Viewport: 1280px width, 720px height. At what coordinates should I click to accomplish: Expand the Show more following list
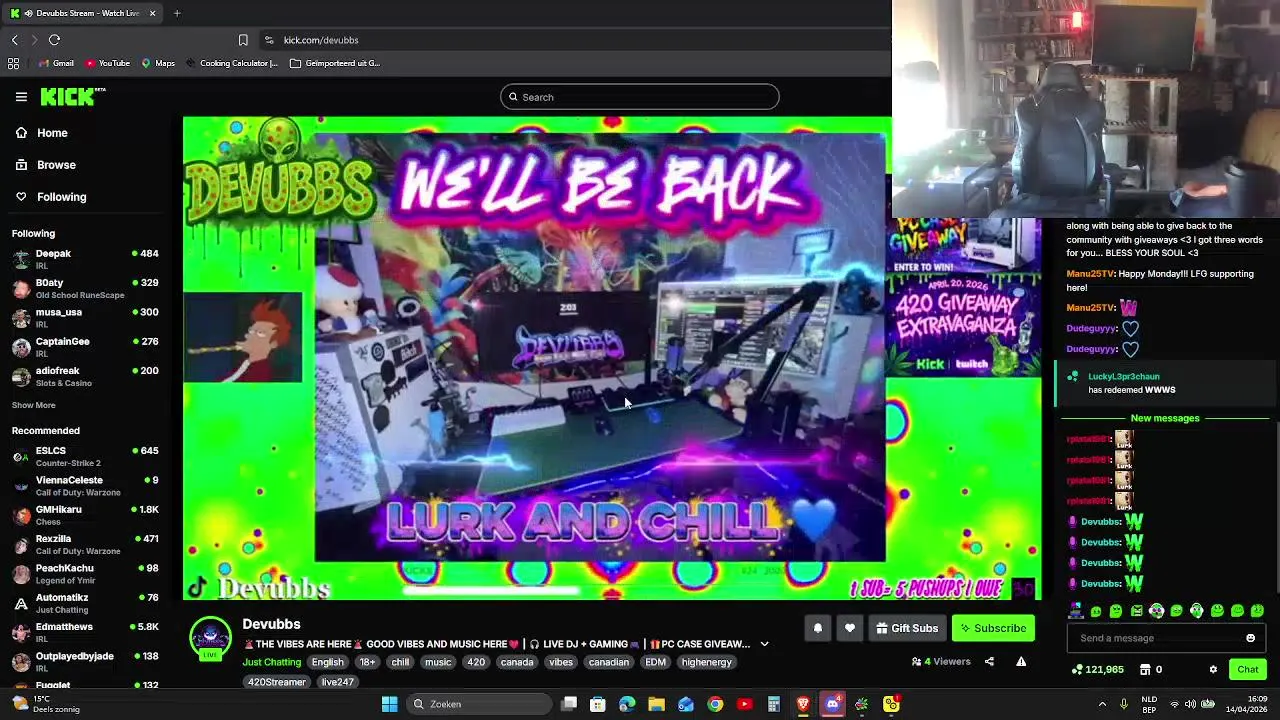click(34, 405)
